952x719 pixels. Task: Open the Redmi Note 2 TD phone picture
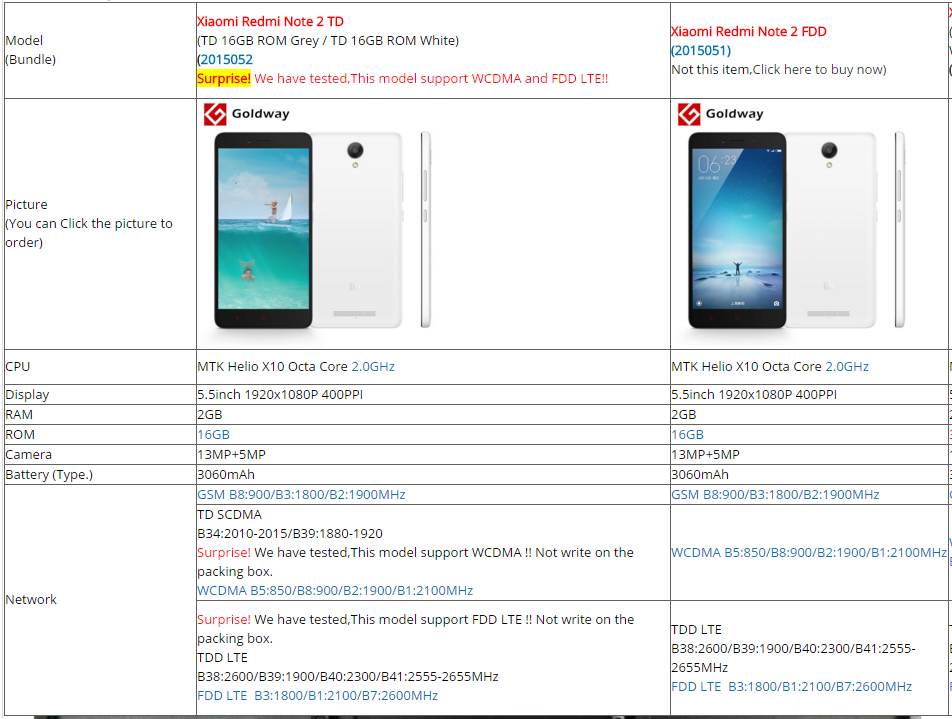click(x=323, y=230)
